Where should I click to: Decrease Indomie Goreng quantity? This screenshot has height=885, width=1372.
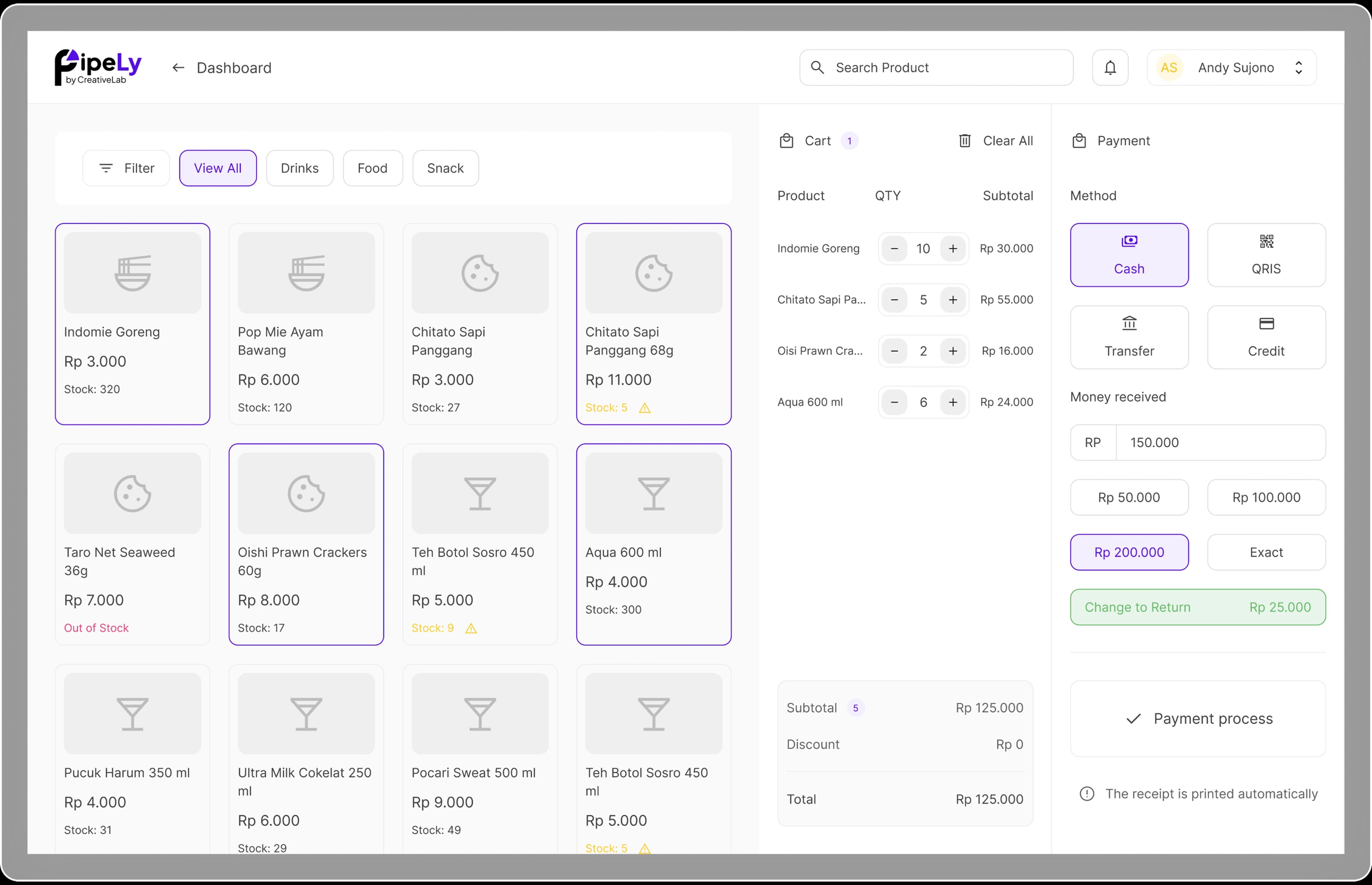pyautogui.click(x=894, y=248)
